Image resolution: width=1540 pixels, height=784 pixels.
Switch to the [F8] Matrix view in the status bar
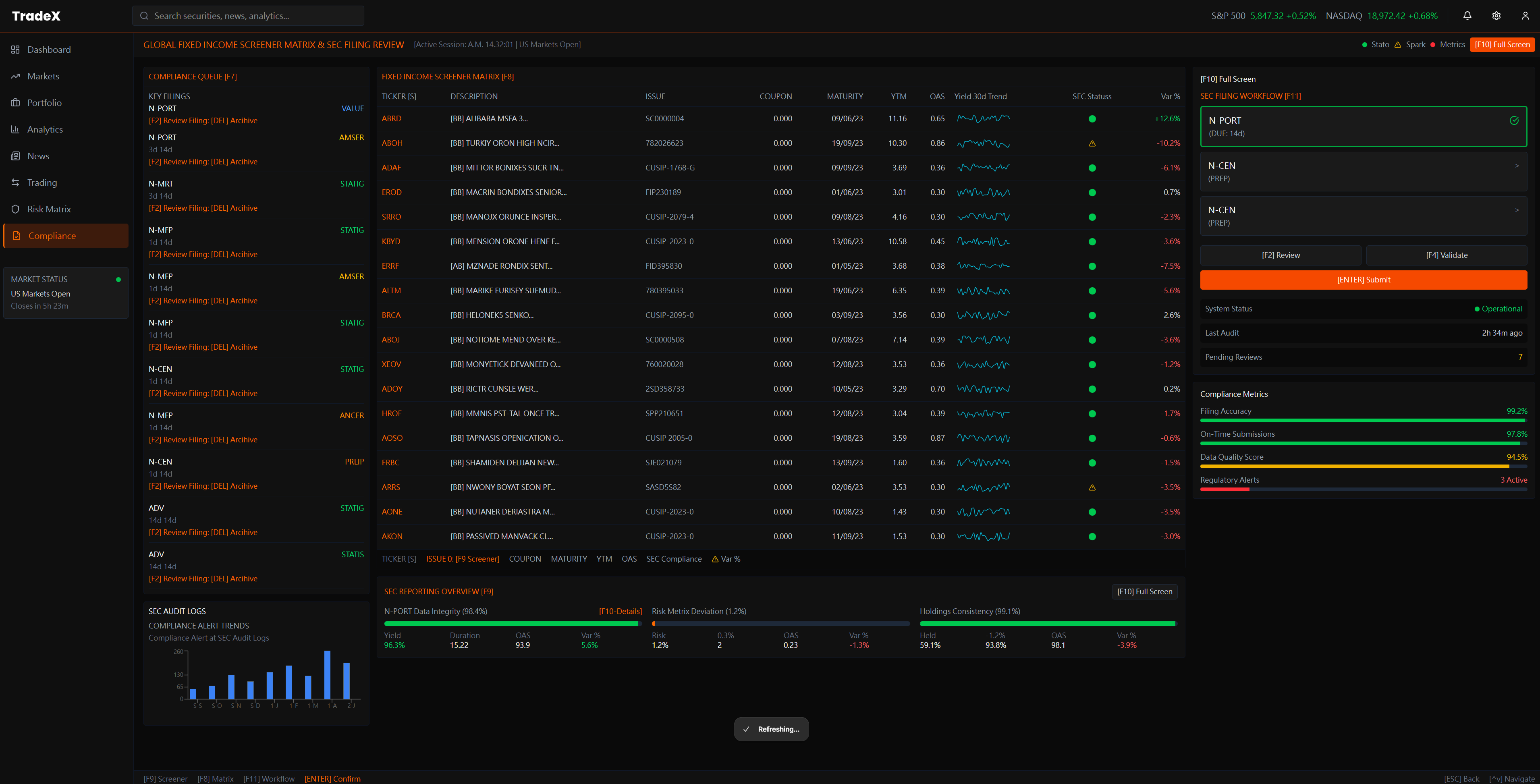click(216, 779)
